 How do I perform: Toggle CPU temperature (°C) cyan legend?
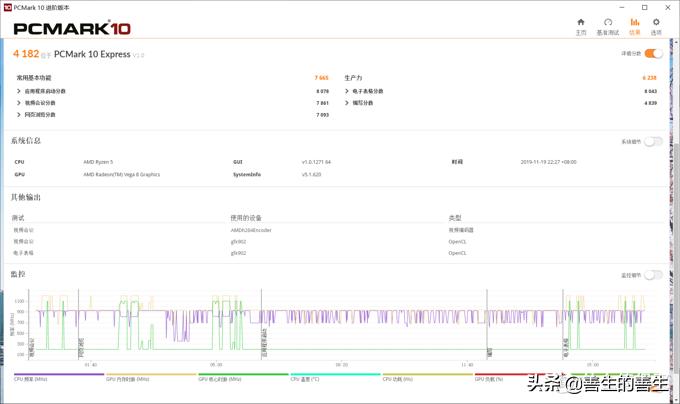[x=335, y=377]
